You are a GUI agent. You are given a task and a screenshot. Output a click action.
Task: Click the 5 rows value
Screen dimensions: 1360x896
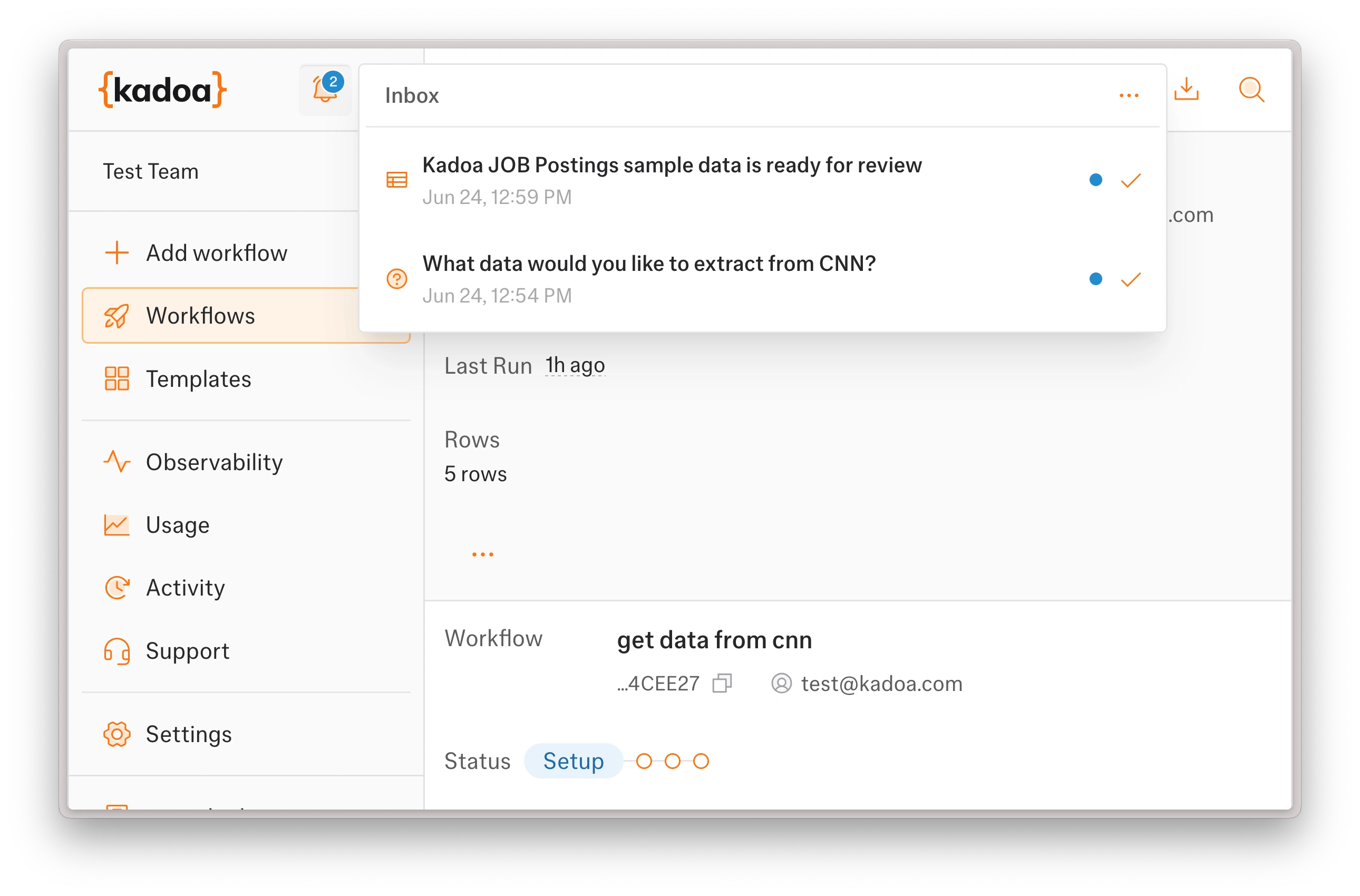point(475,474)
